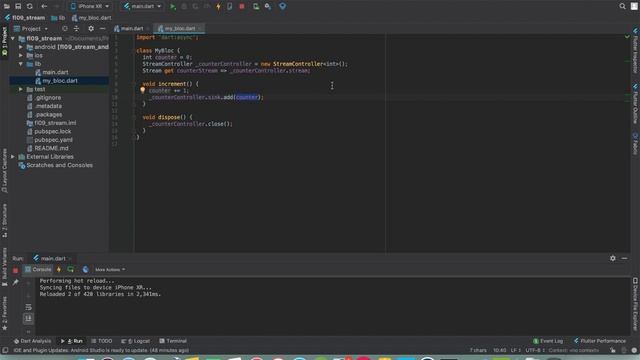The image size is (640, 360).
Task: Open the Logcat tool window
Action: tap(136, 341)
